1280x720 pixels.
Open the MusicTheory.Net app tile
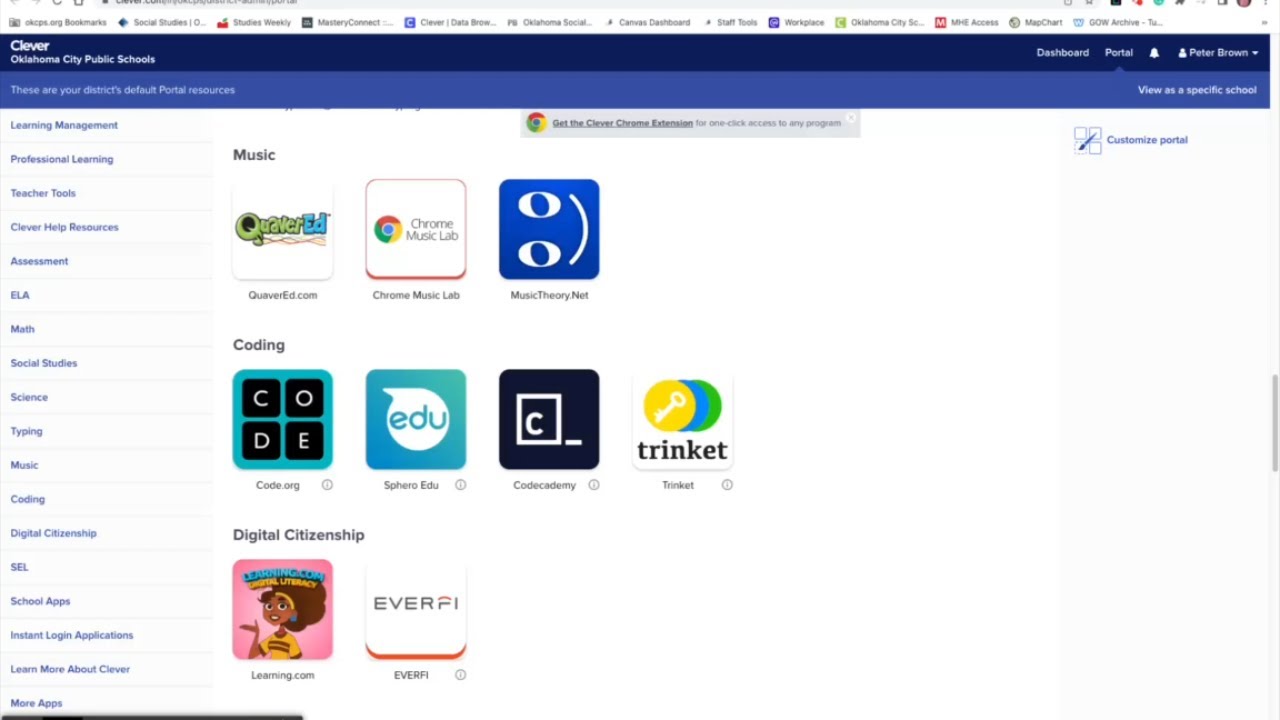pyautogui.click(x=549, y=229)
